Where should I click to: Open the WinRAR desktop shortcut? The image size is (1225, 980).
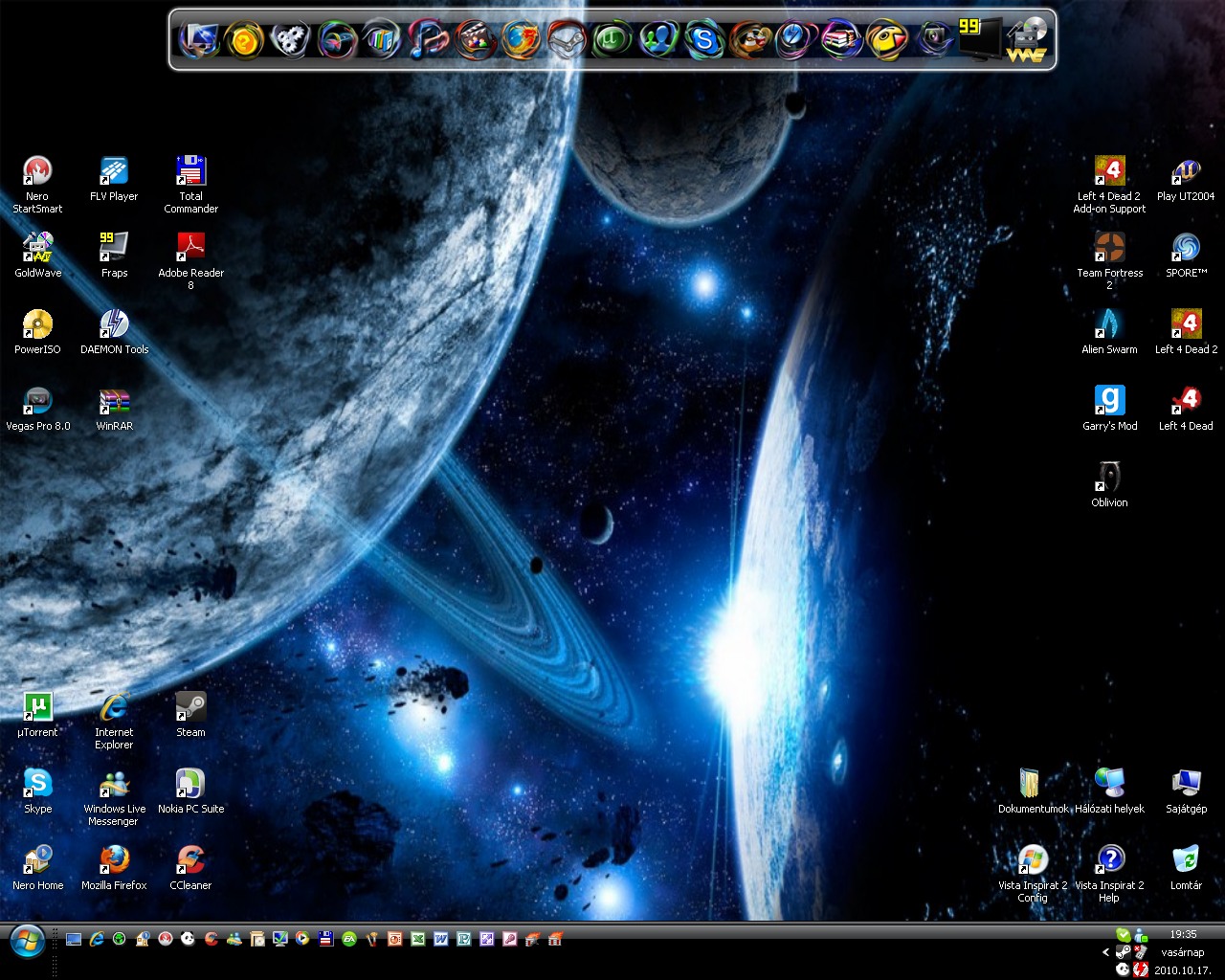click(x=114, y=401)
